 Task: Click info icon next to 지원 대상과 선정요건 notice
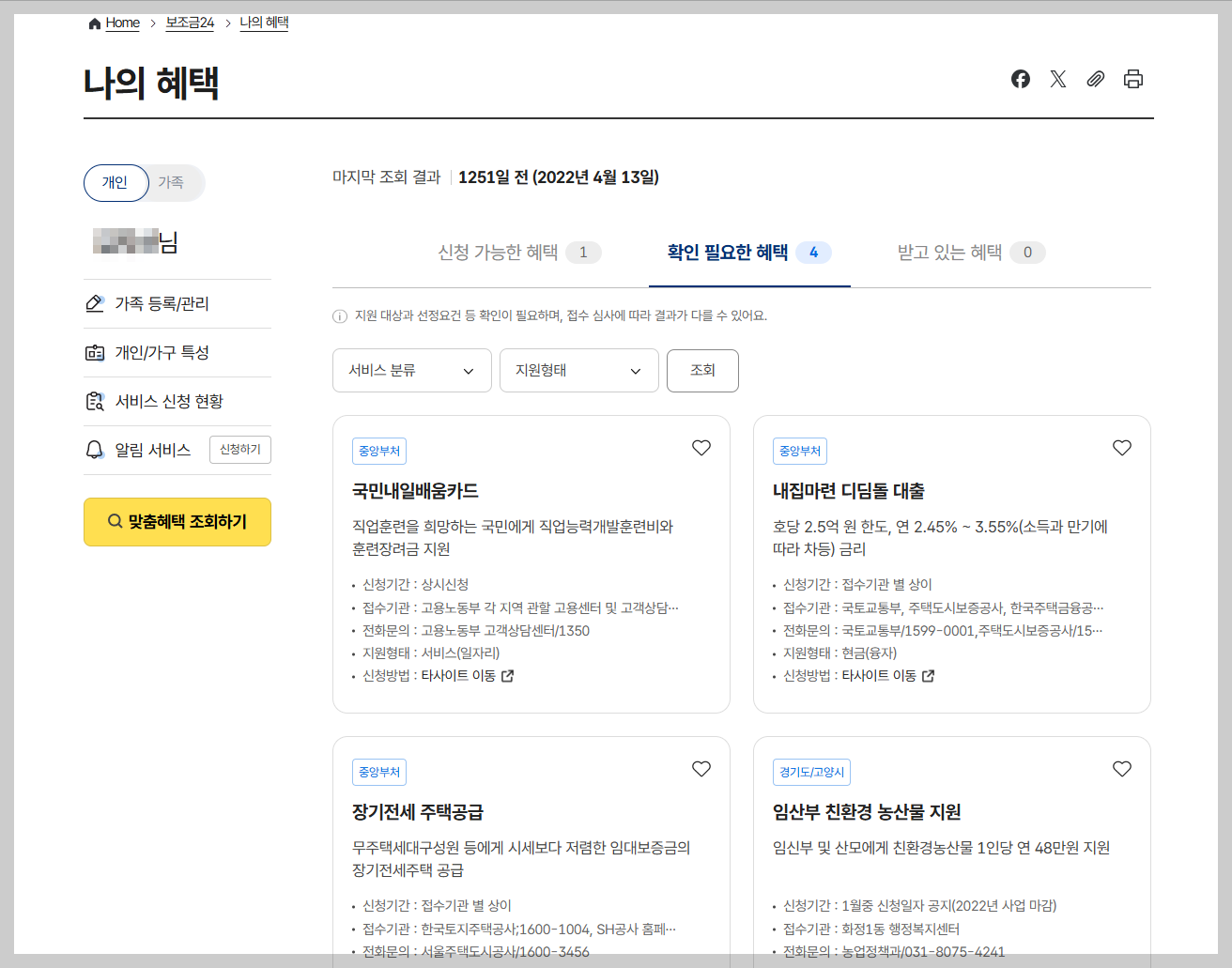coord(340,316)
